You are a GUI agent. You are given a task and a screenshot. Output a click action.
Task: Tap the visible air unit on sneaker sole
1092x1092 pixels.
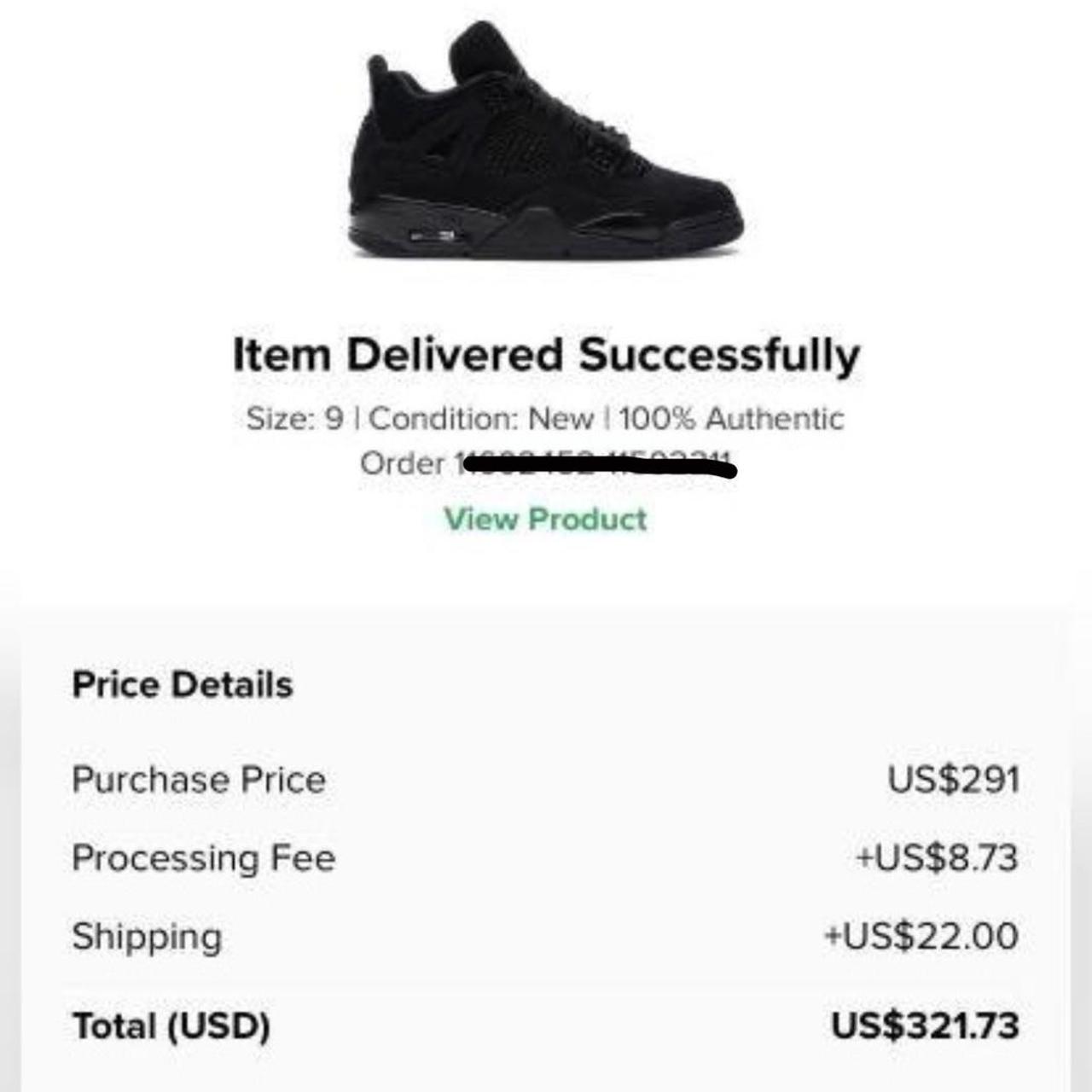[x=435, y=235]
